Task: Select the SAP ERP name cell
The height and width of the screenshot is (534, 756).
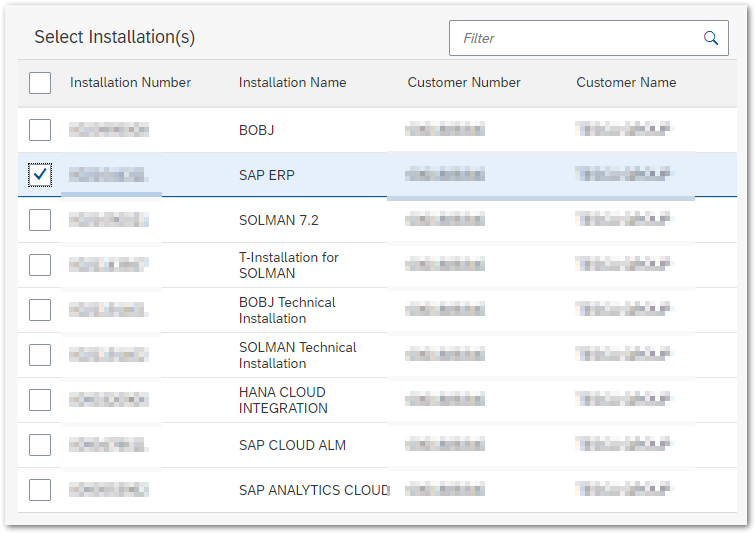Action: pyautogui.click(x=267, y=175)
